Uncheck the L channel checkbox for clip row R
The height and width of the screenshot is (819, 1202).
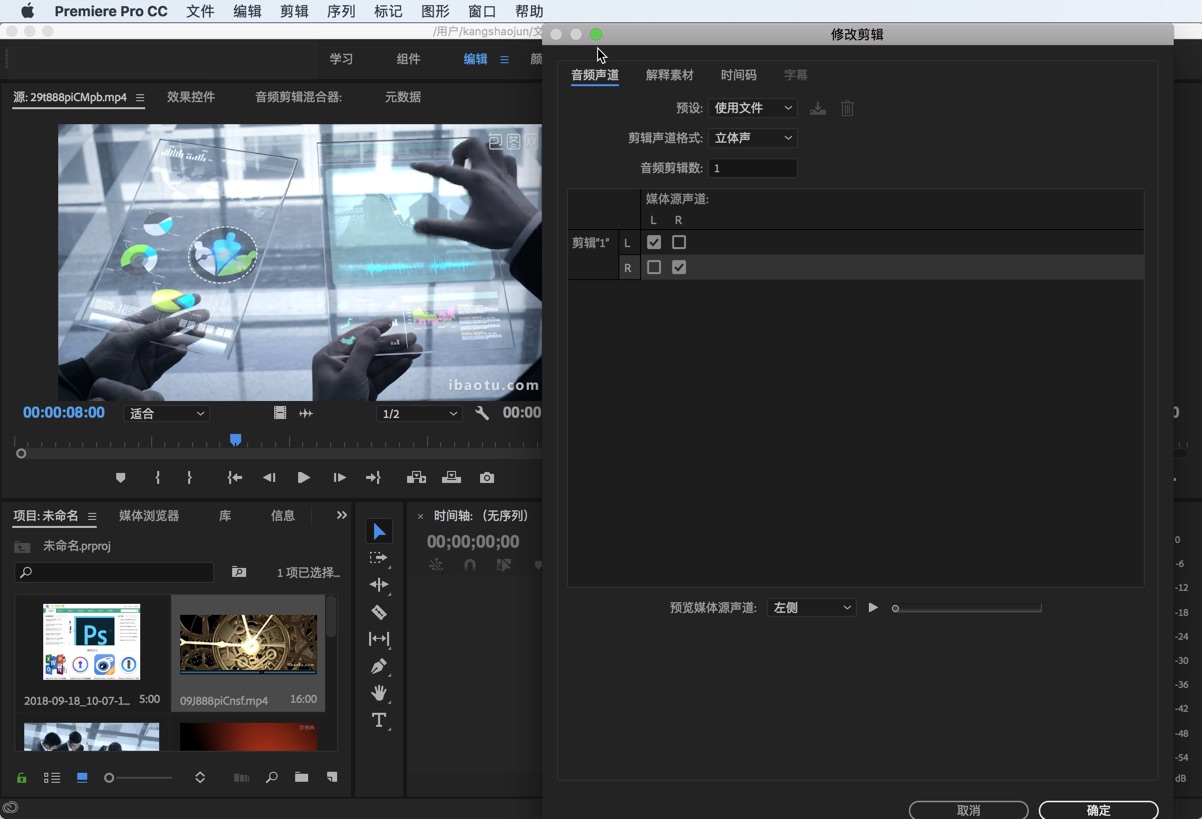[x=654, y=267]
